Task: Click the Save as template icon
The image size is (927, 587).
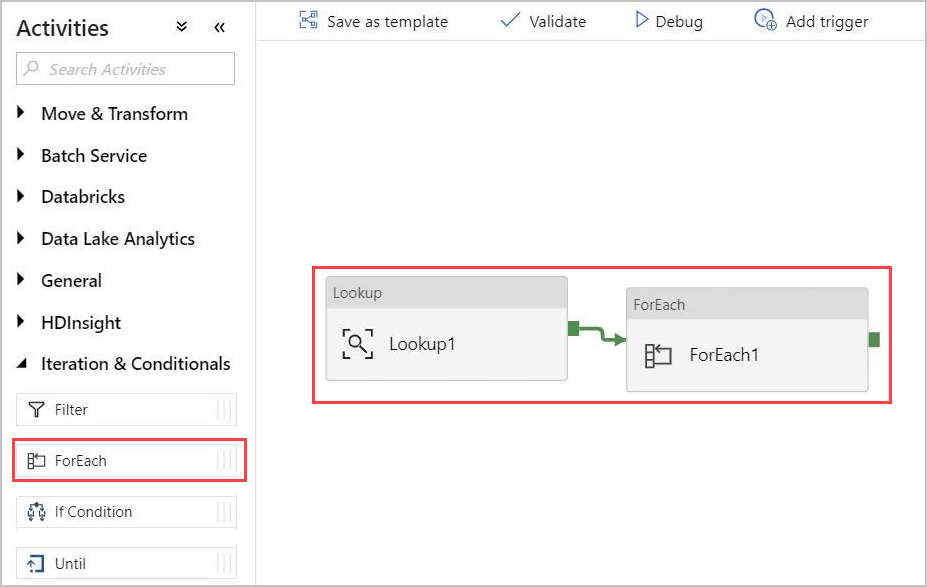Action: click(x=308, y=20)
